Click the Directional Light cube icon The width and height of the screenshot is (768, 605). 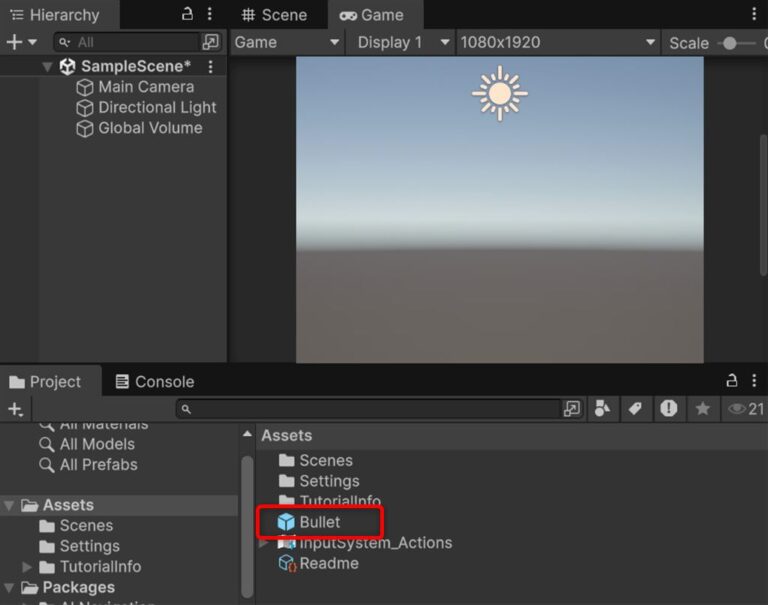85,108
